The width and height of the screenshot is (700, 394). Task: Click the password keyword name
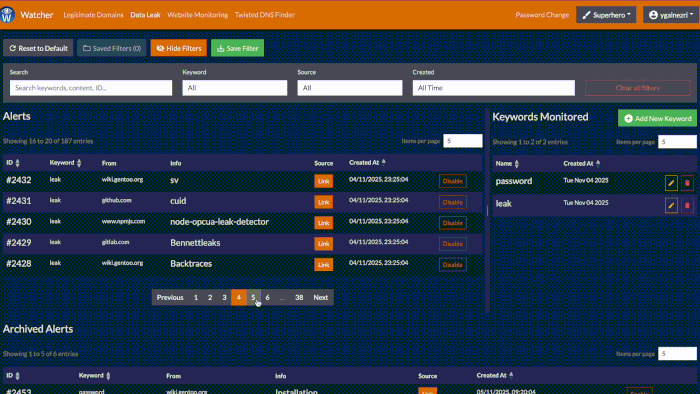[514, 181]
